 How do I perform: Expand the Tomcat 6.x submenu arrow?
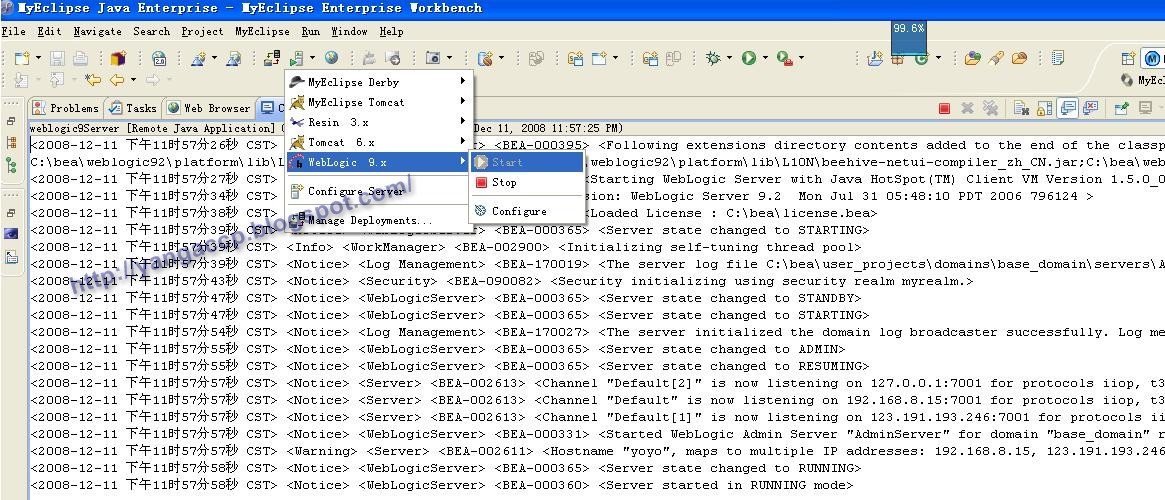coord(463,141)
